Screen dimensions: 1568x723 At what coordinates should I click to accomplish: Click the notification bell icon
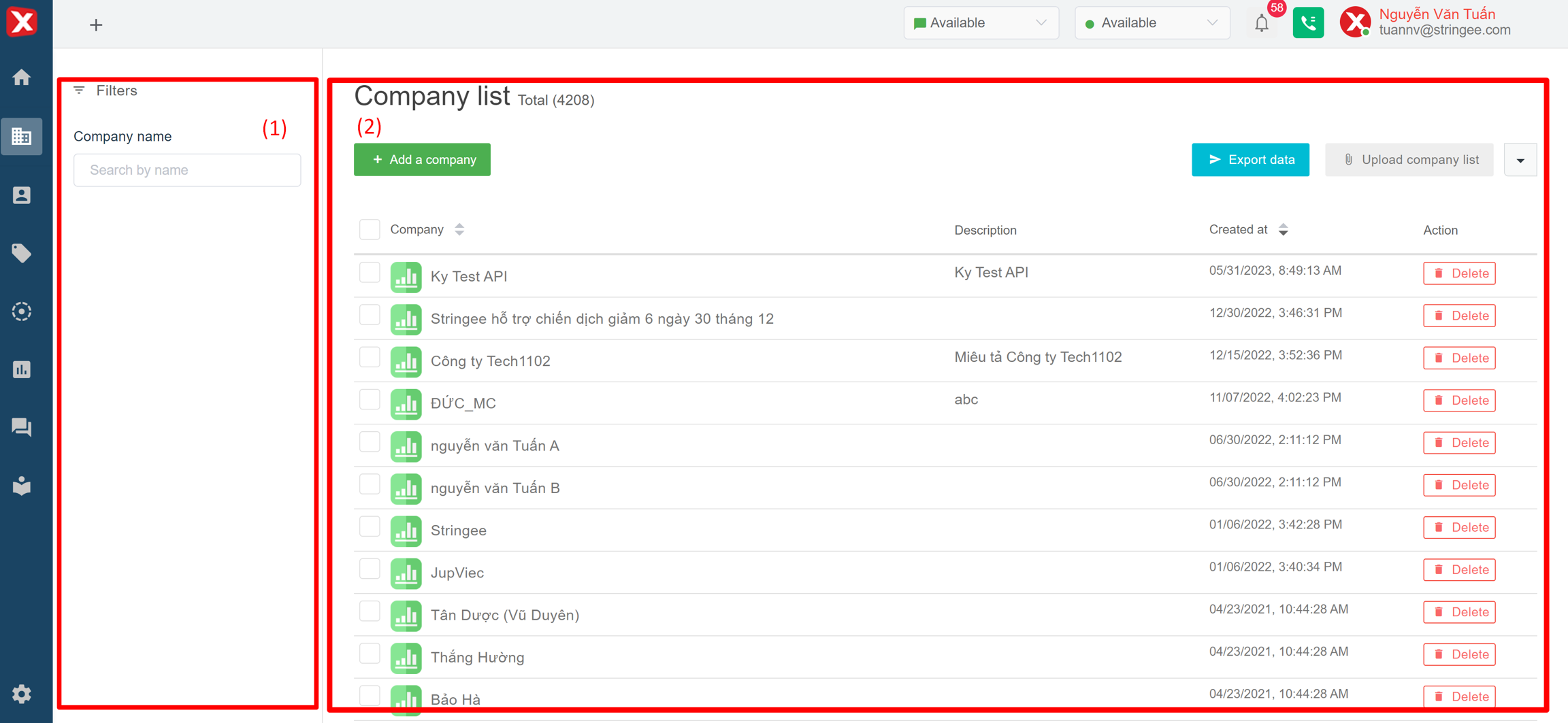click(x=1262, y=24)
